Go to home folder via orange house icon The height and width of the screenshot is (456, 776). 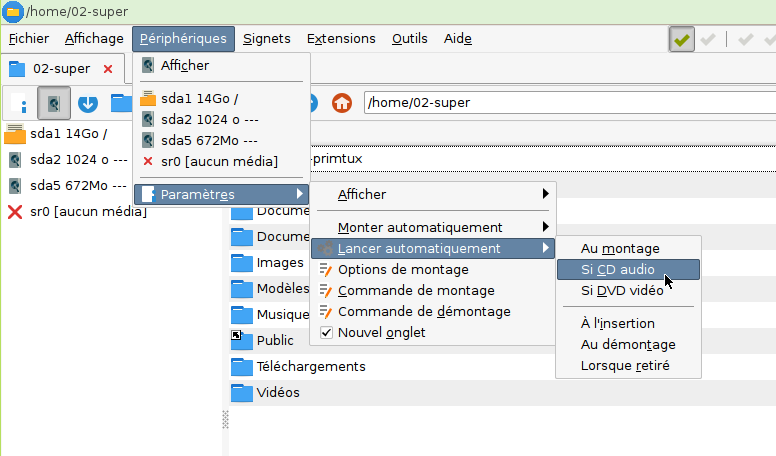pyautogui.click(x=341, y=103)
